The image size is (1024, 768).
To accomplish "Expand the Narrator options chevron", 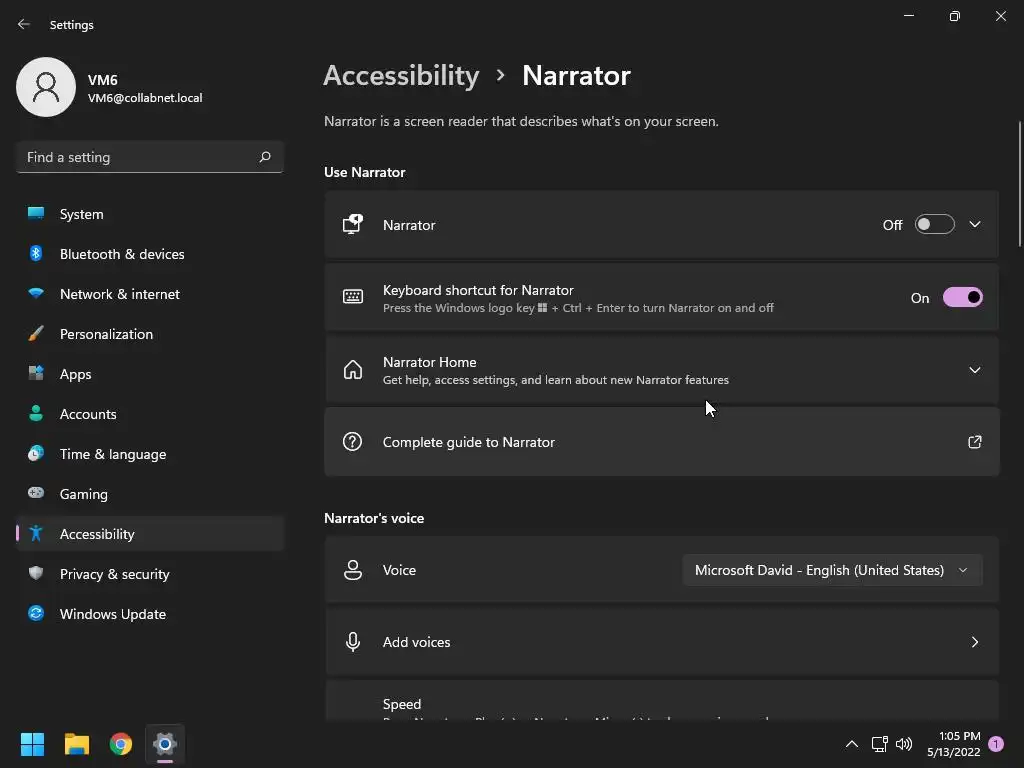I will tap(975, 225).
